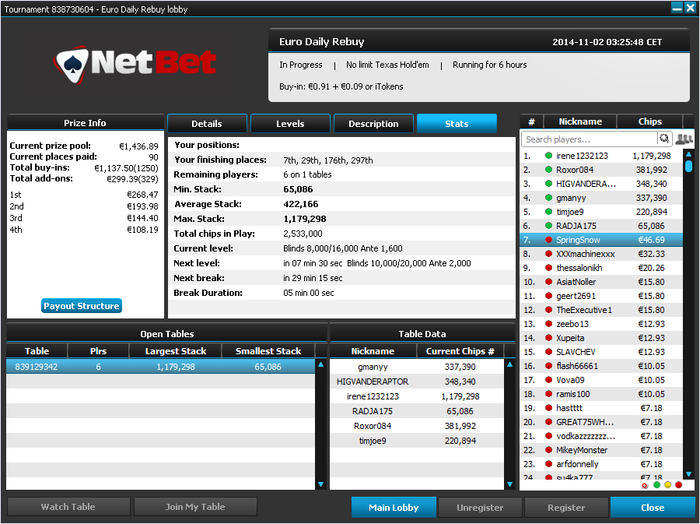Click the Join My Table button

click(x=195, y=507)
